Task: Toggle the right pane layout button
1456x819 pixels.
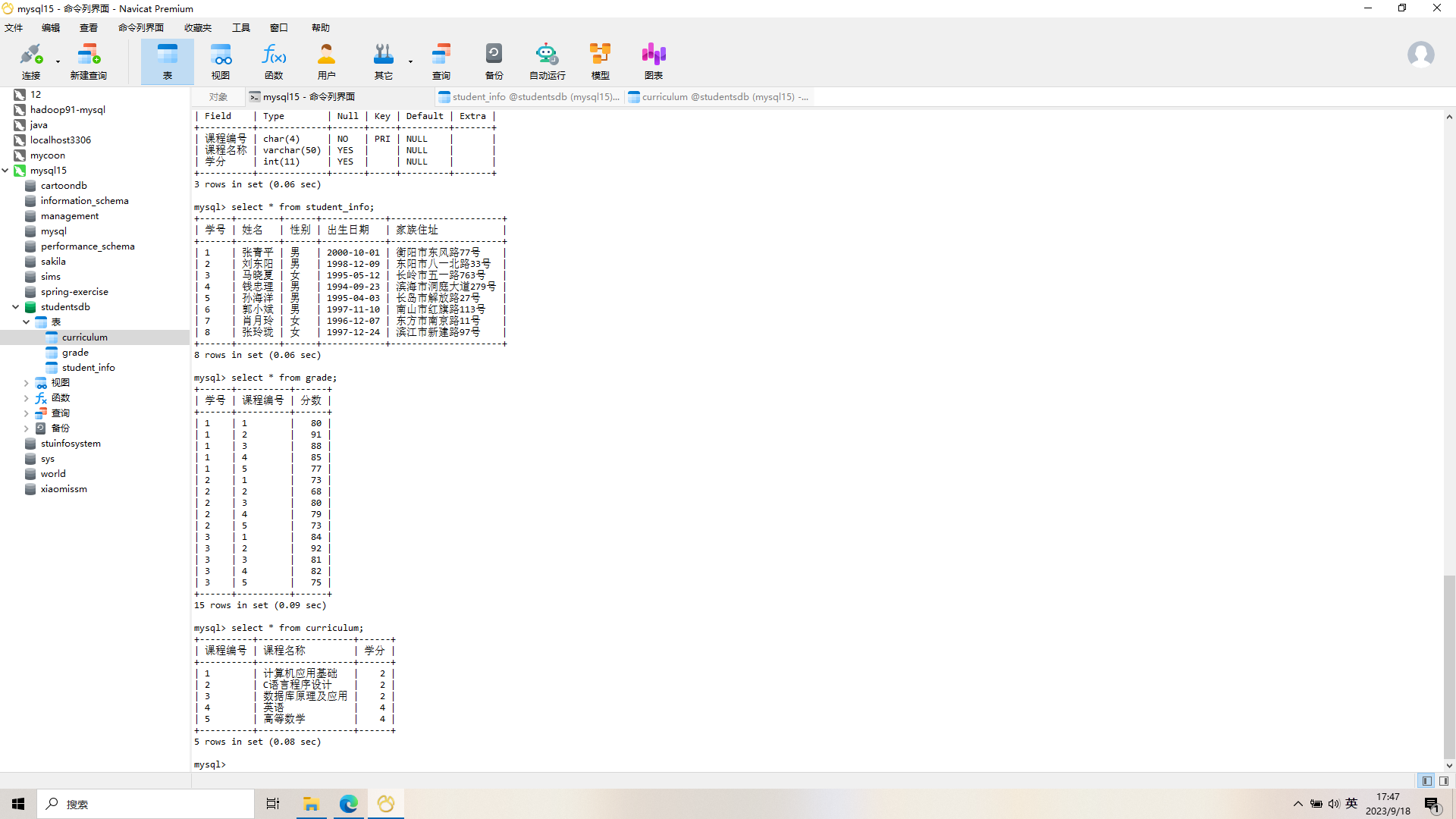Action: click(x=1444, y=781)
